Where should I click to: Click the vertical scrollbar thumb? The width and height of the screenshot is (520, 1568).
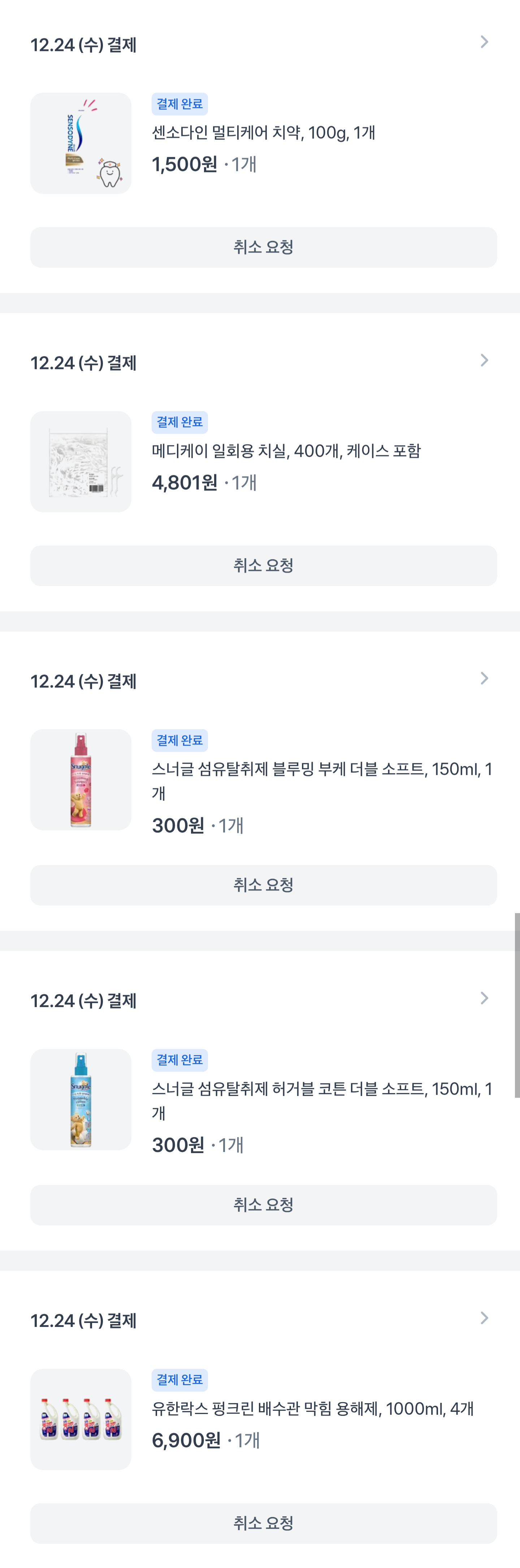(517, 1004)
